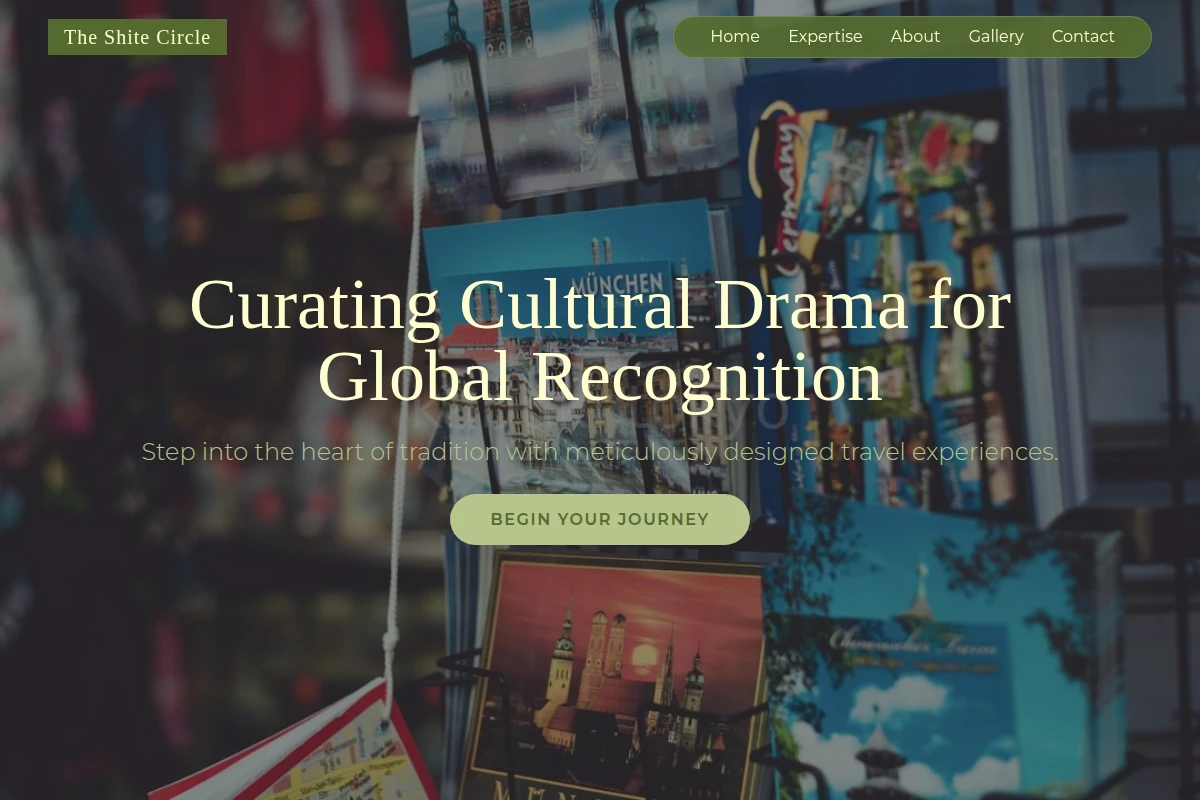The height and width of the screenshot is (800, 1200).
Task: Click The Shite Circle logo
Action: click(137, 37)
